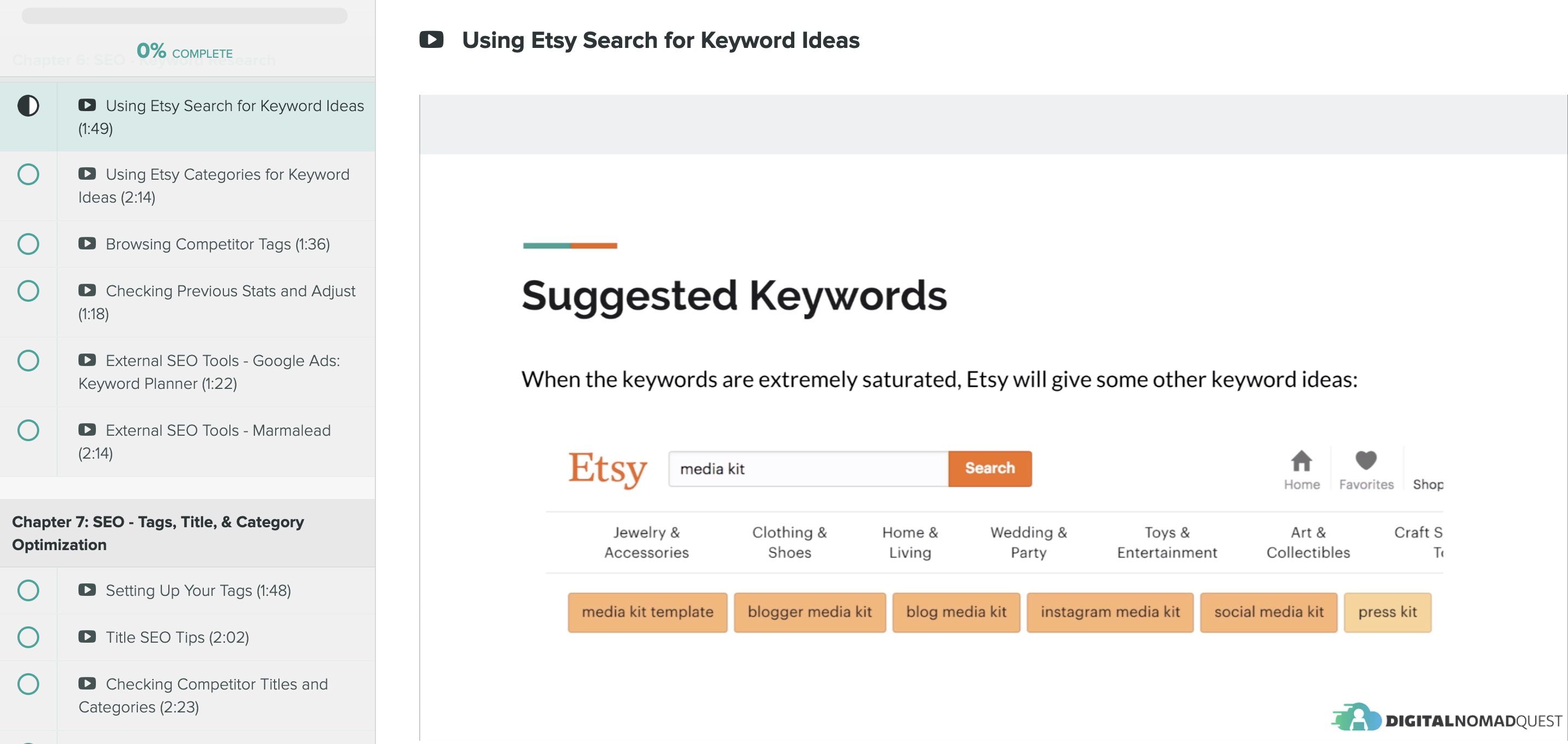This screenshot has height=744, width=1568.
Task: Mark Setting Up Your Tags completion circle
Action: coord(28,590)
